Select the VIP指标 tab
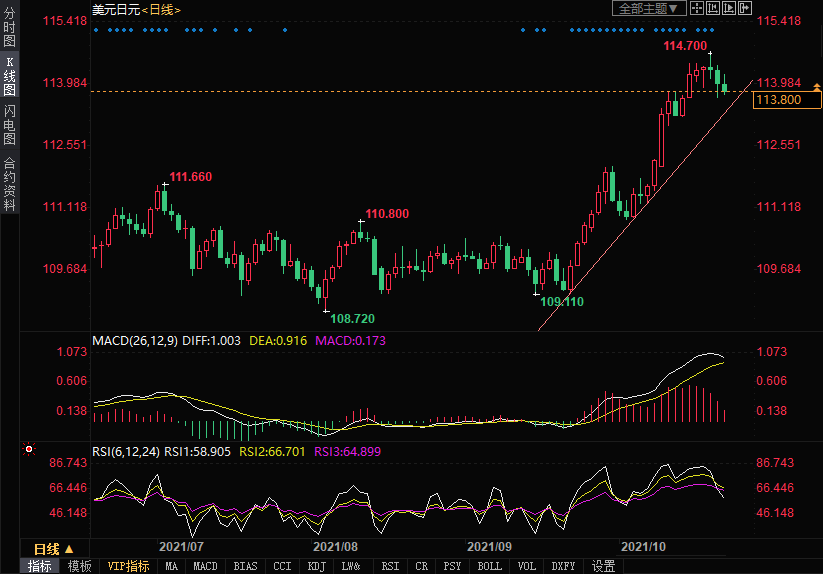 coord(129,566)
